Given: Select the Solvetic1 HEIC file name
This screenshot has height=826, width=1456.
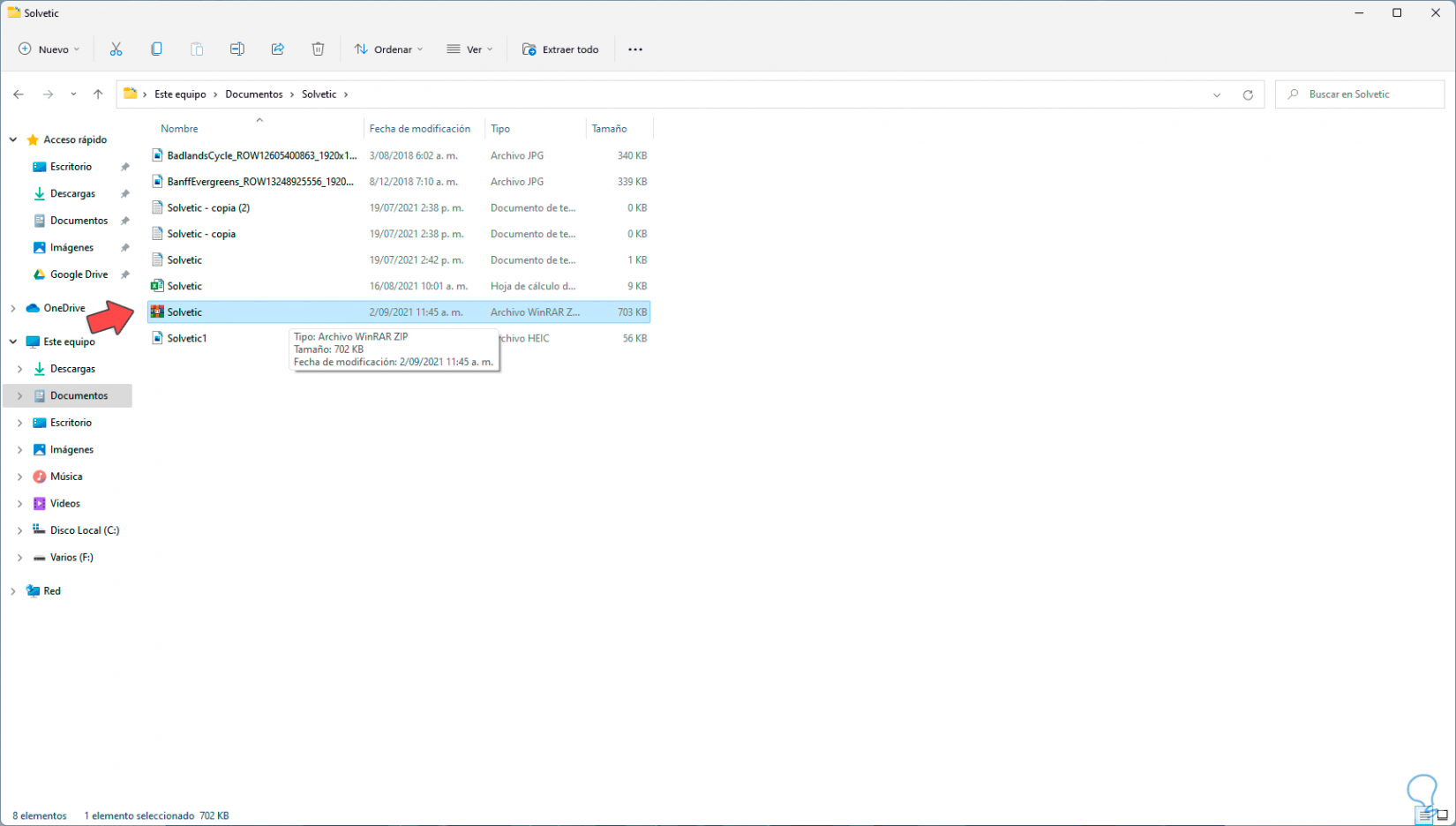Looking at the screenshot, I should pyautogui.click(x=187, y=338).
